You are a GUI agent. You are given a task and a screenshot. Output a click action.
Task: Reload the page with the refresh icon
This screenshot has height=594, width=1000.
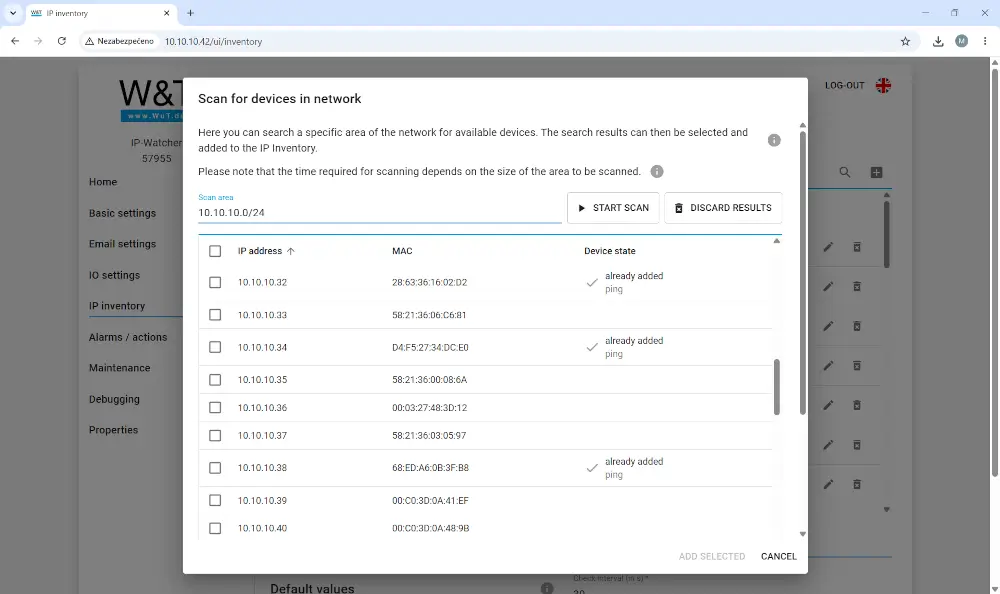click(x=62, y=41)
